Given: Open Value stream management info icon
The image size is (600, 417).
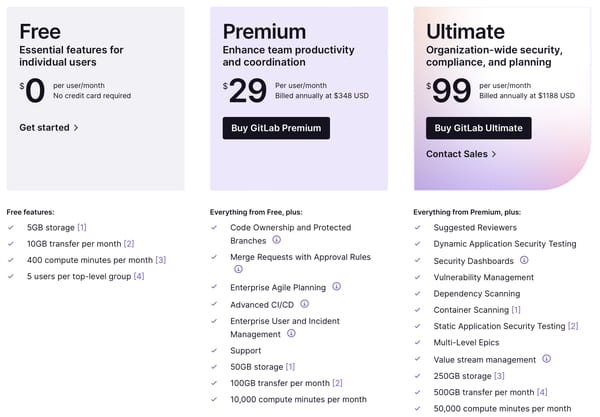Looking at the screenshot, I should click(x=547, y=359).
